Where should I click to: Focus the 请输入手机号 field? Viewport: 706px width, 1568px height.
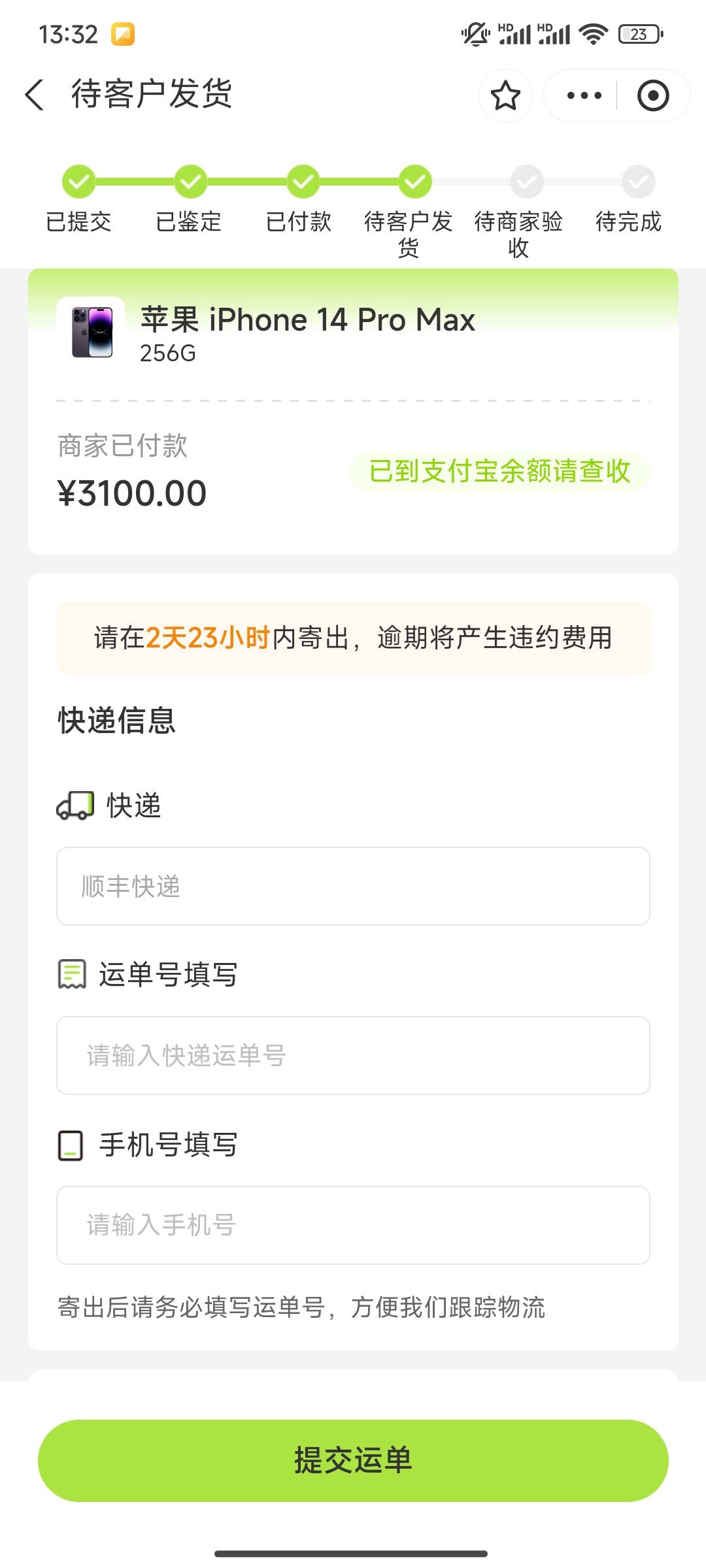353,1225
